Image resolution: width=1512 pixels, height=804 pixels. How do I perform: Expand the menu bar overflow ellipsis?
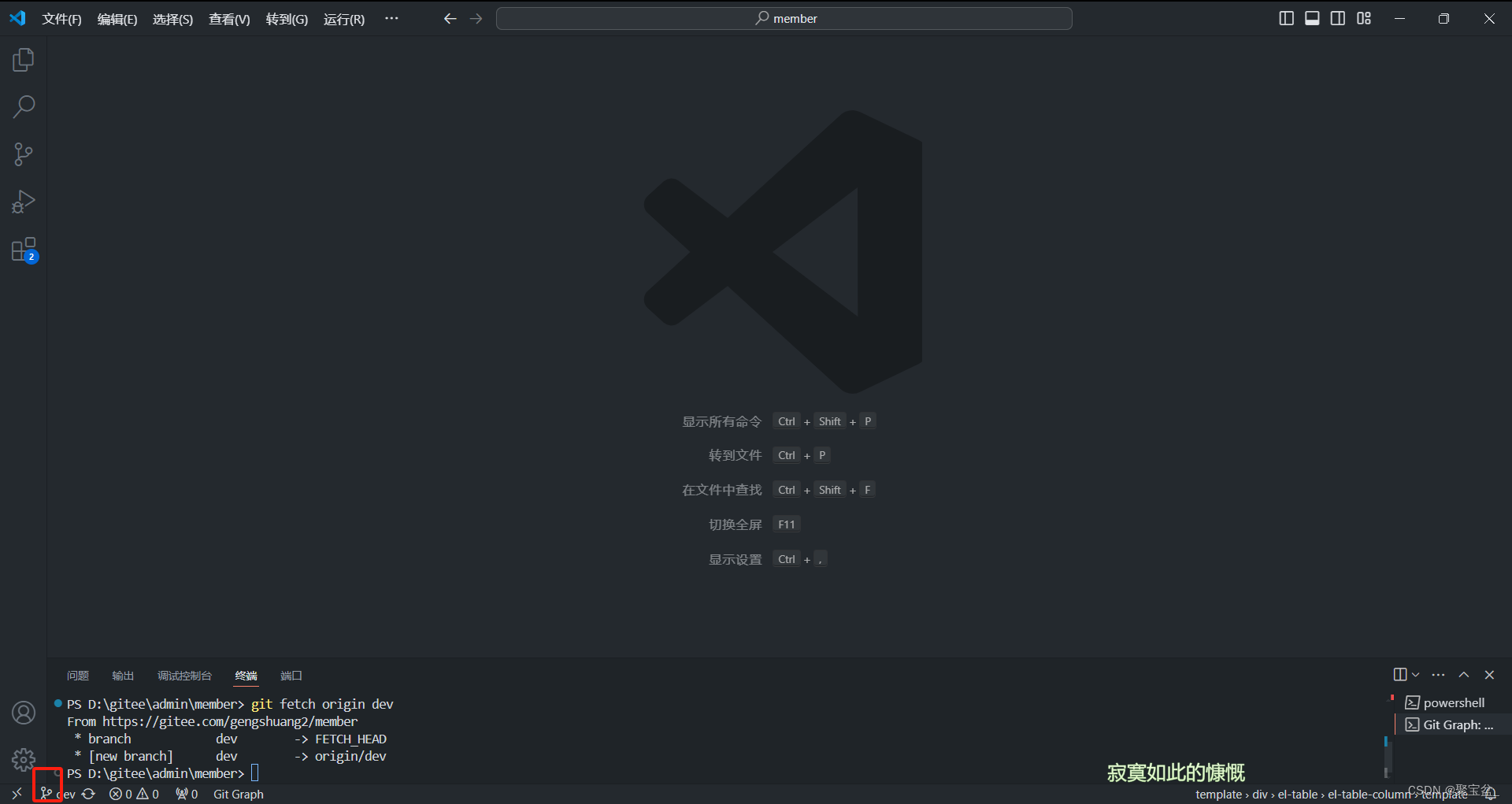coord(391,18)
